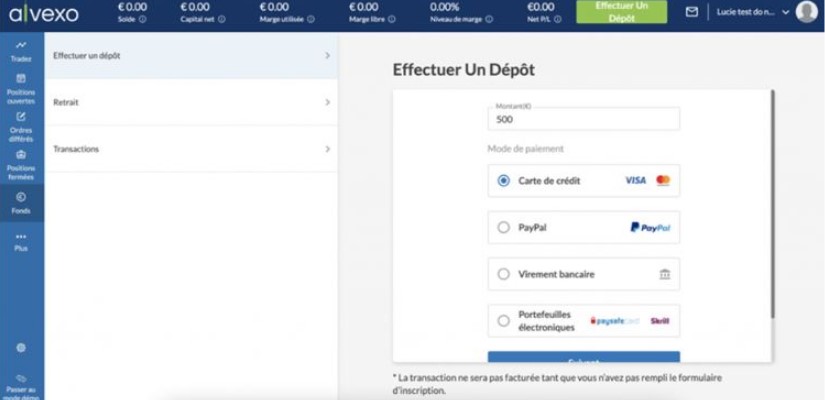Open the Tradez chart icon in sidebar
Screen dimensions: 825x400
click(21, 46)
